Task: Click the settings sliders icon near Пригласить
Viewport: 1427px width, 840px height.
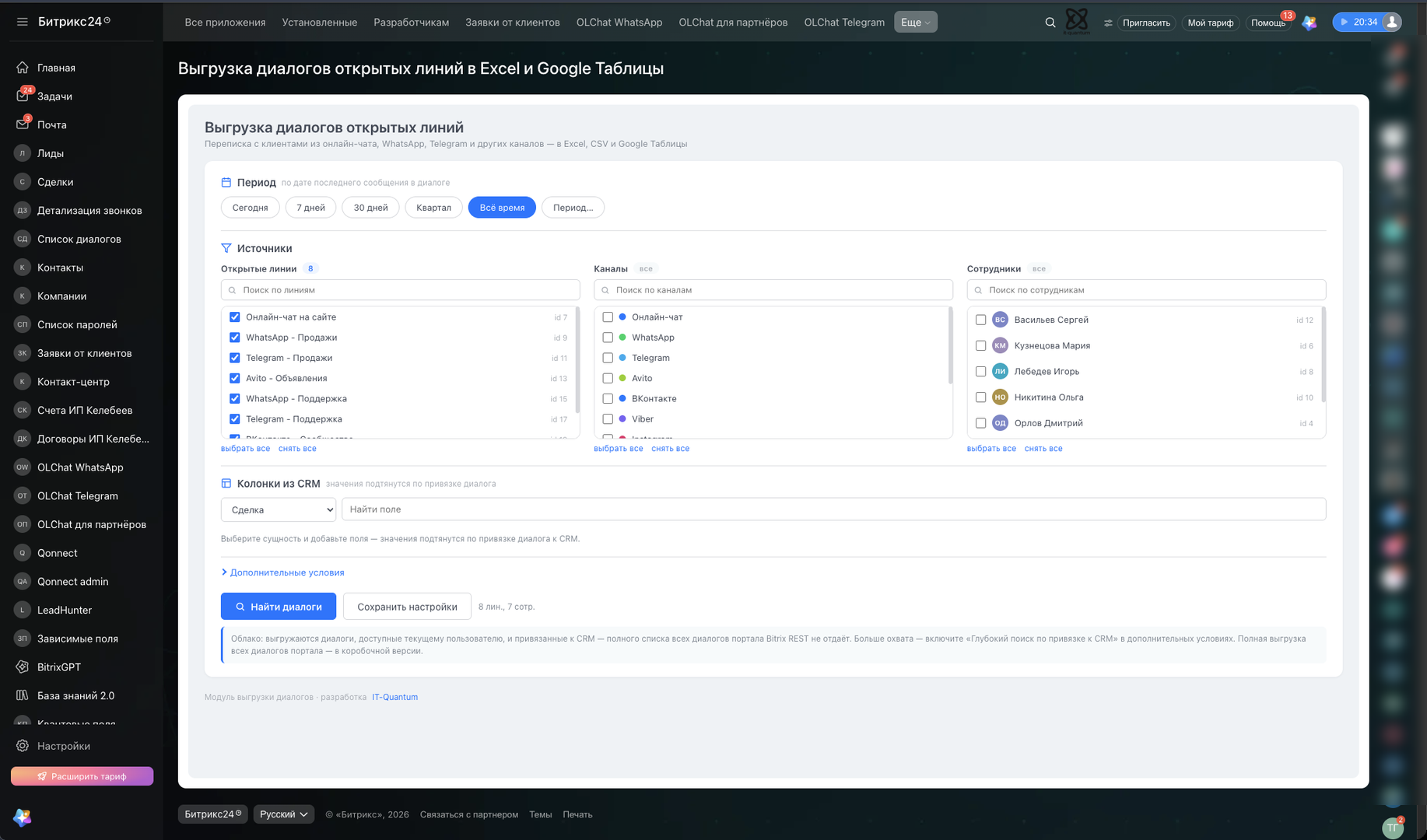Action: pyautogui.click(x=1108, y=23)
